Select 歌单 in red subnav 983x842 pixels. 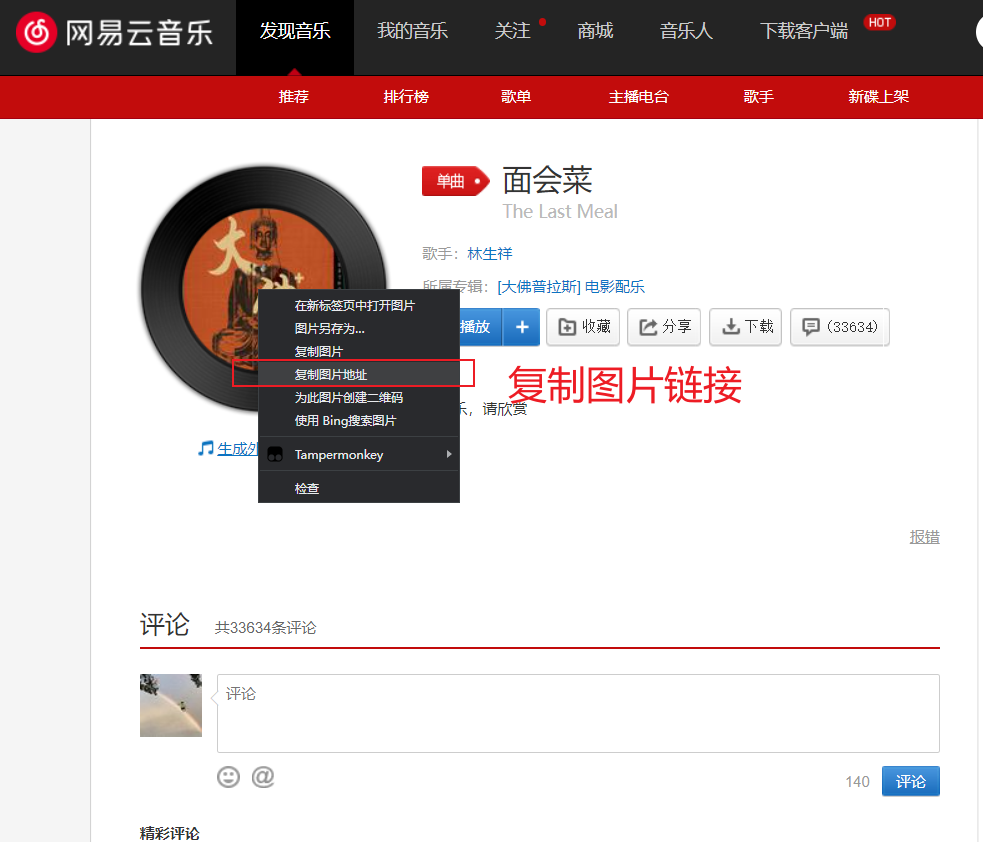[x=516, y=97]
